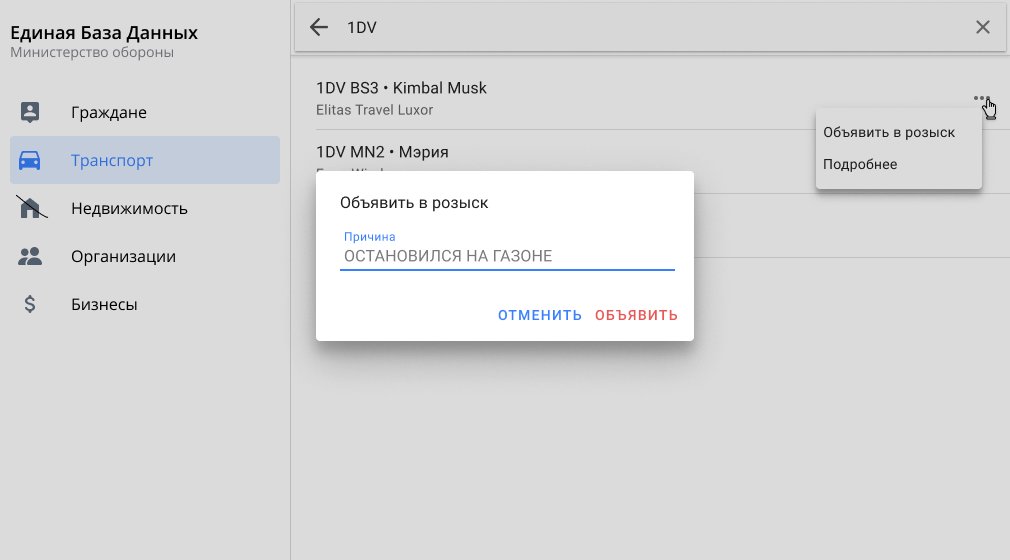Click the Транспорт car icon

(x=30, y=160)
